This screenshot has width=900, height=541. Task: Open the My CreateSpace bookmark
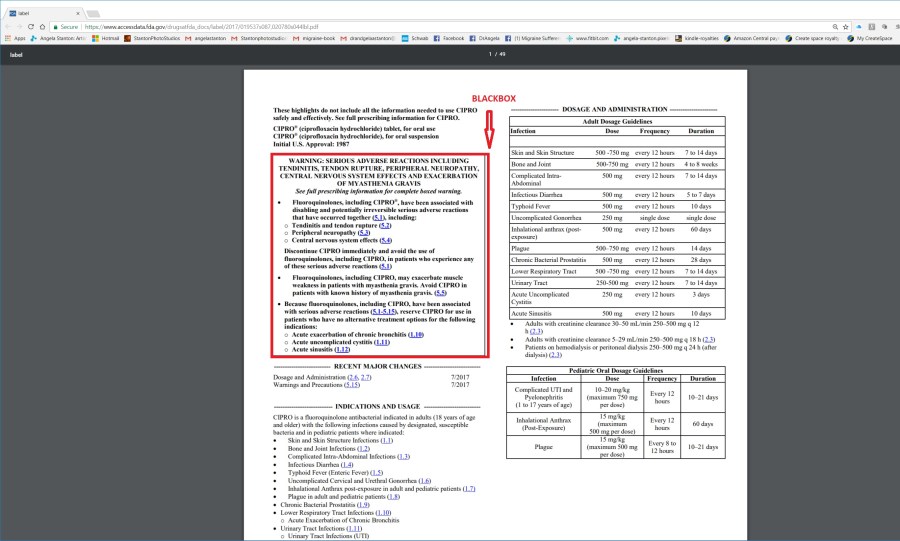871,38
